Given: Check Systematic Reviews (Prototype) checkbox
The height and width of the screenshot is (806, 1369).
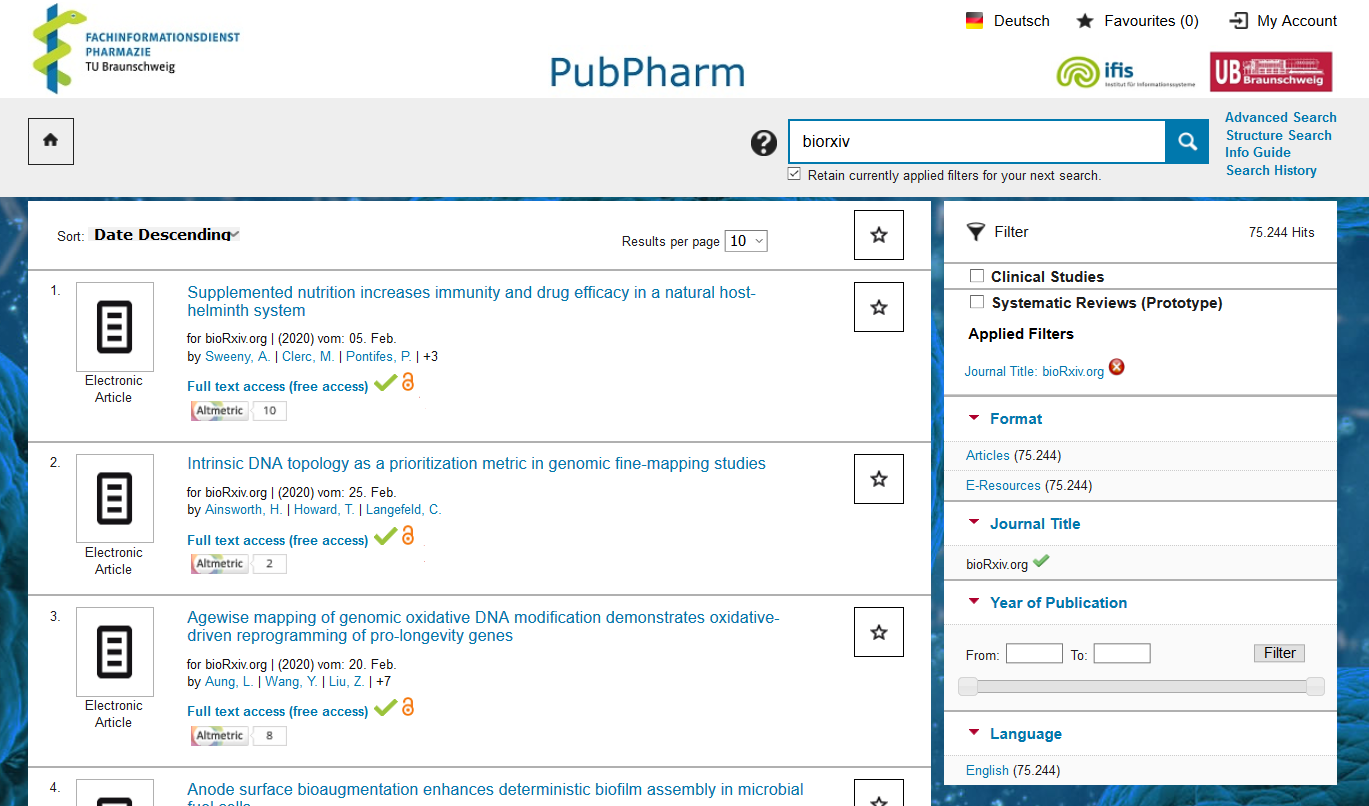Looking at the screenshot, I should coord(977,302).
